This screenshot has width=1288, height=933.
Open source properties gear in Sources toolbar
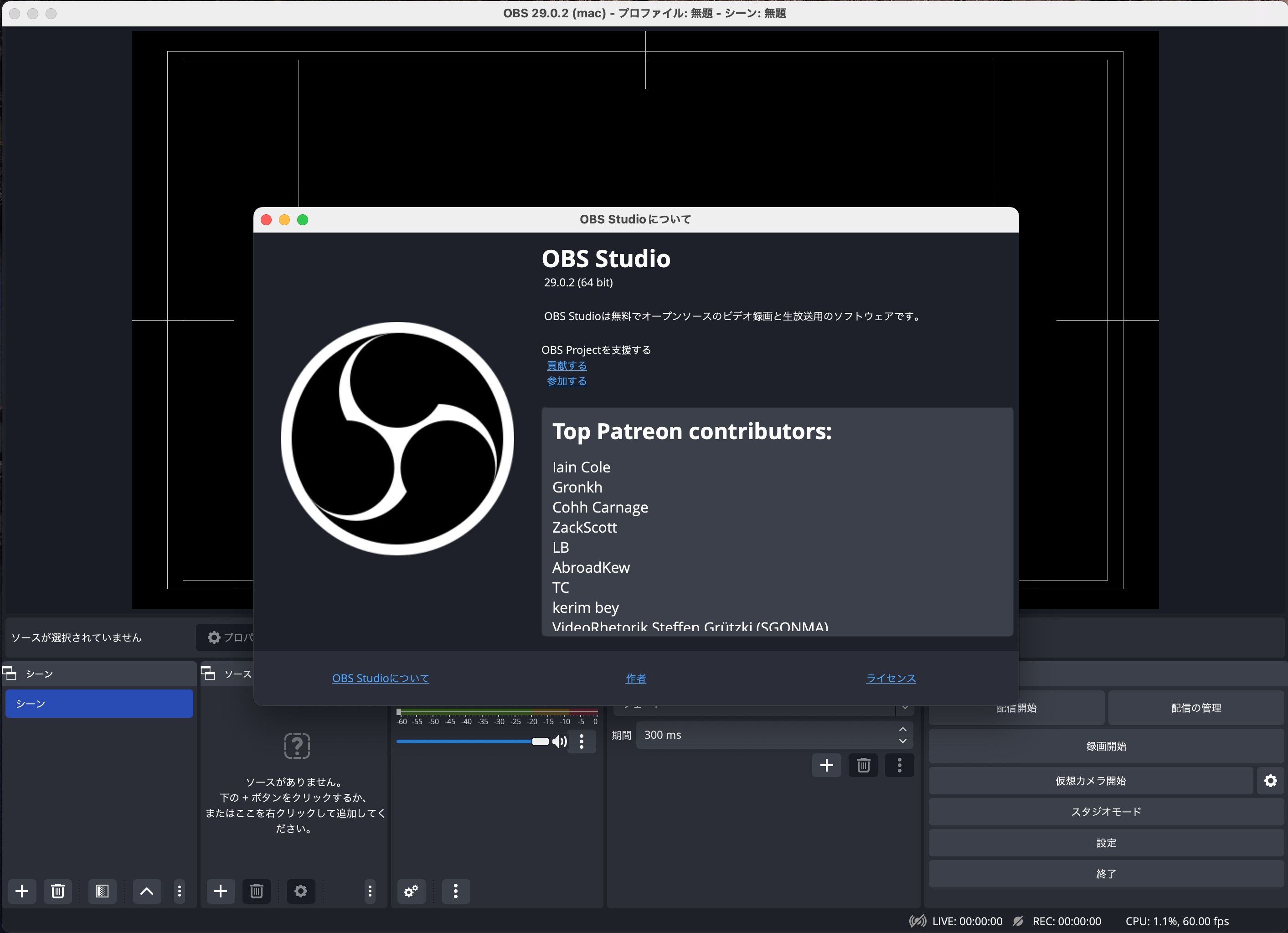point(300,891)
